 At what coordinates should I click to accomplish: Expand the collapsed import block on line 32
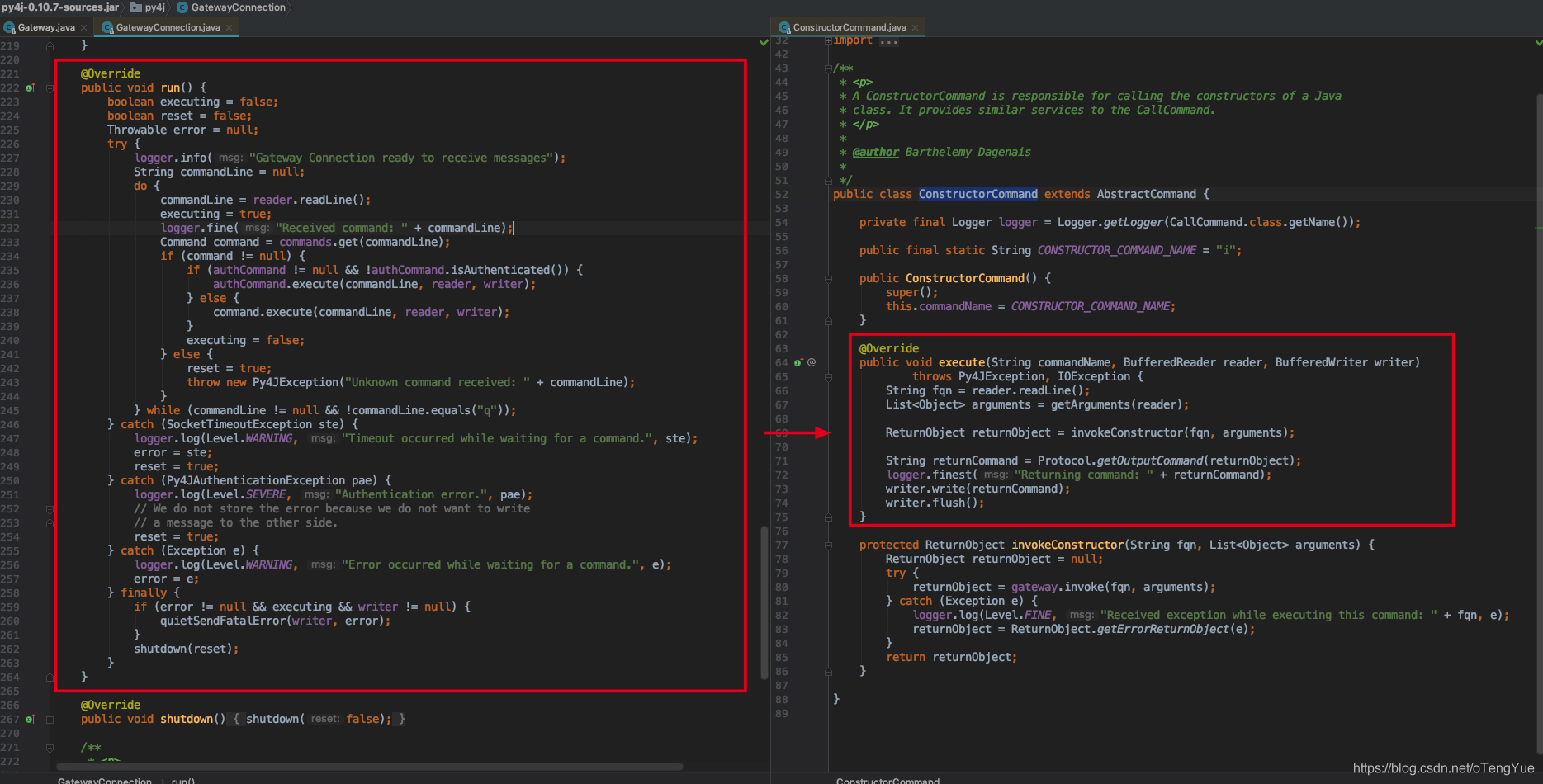pyautogui.click(x=828, y=40)
